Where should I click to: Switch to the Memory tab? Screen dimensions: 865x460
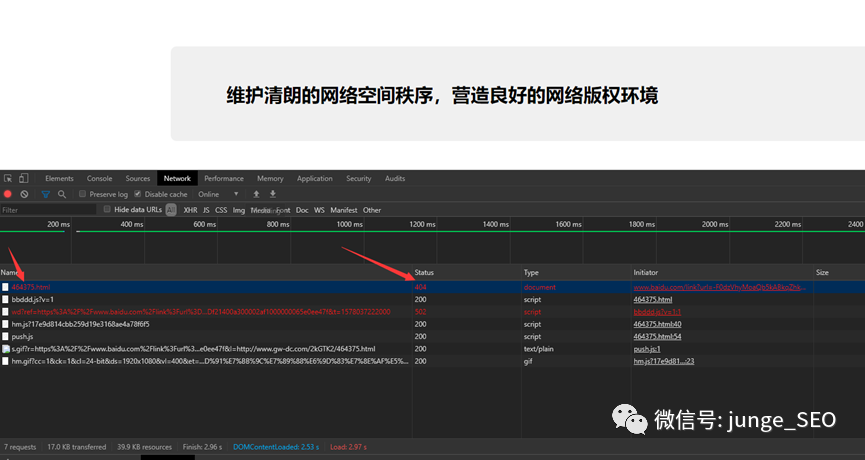pyautogui.click(x=270, y=178)
